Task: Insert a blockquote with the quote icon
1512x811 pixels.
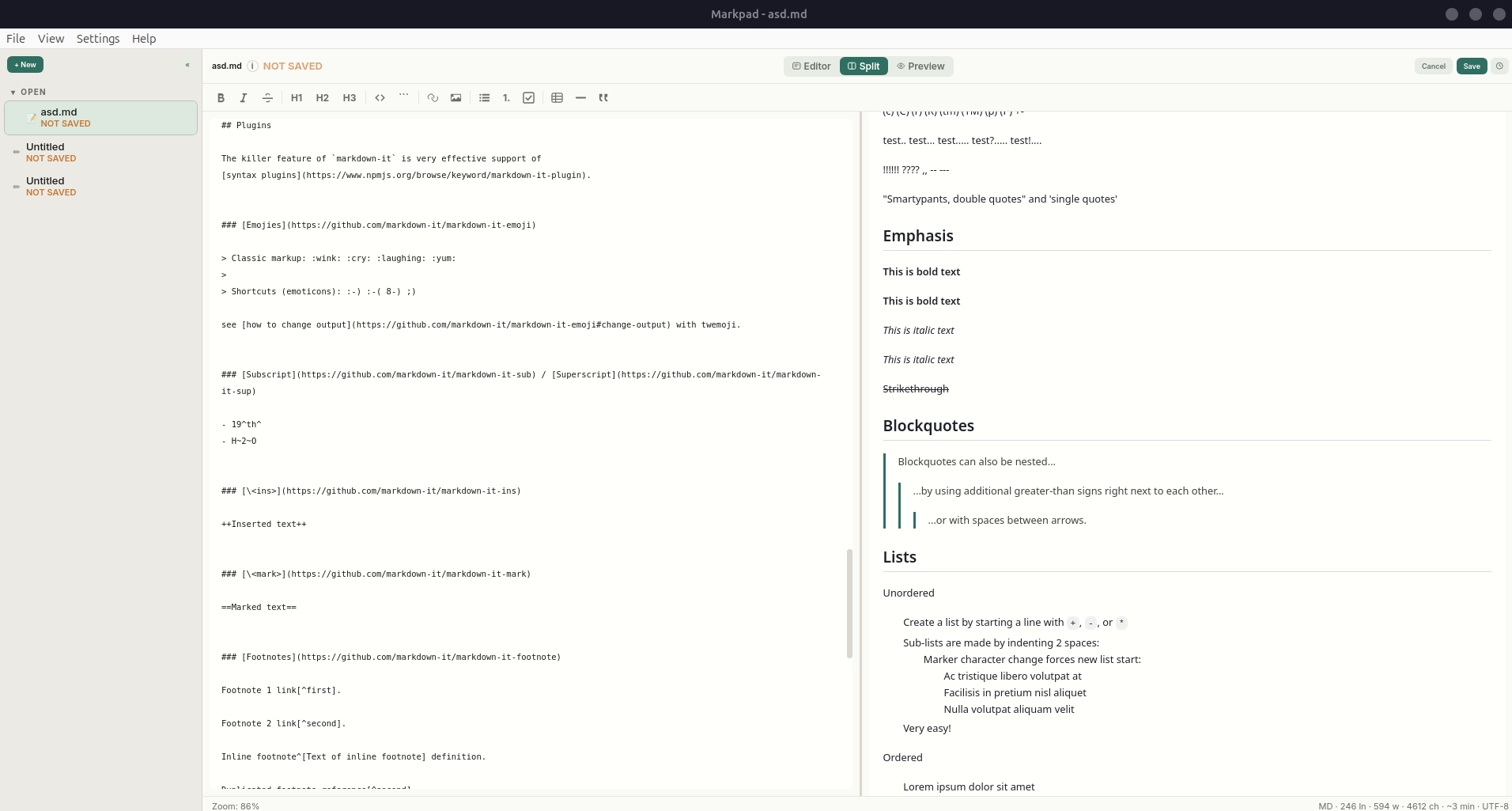Action: coord(603,98)
